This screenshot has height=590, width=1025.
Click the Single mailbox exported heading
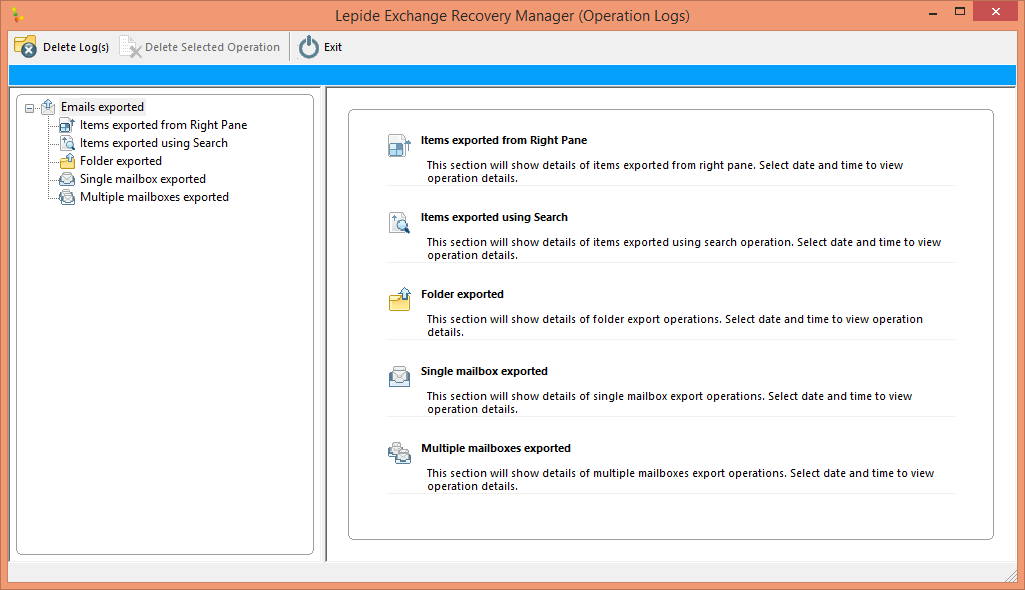(x=484, y=371)
